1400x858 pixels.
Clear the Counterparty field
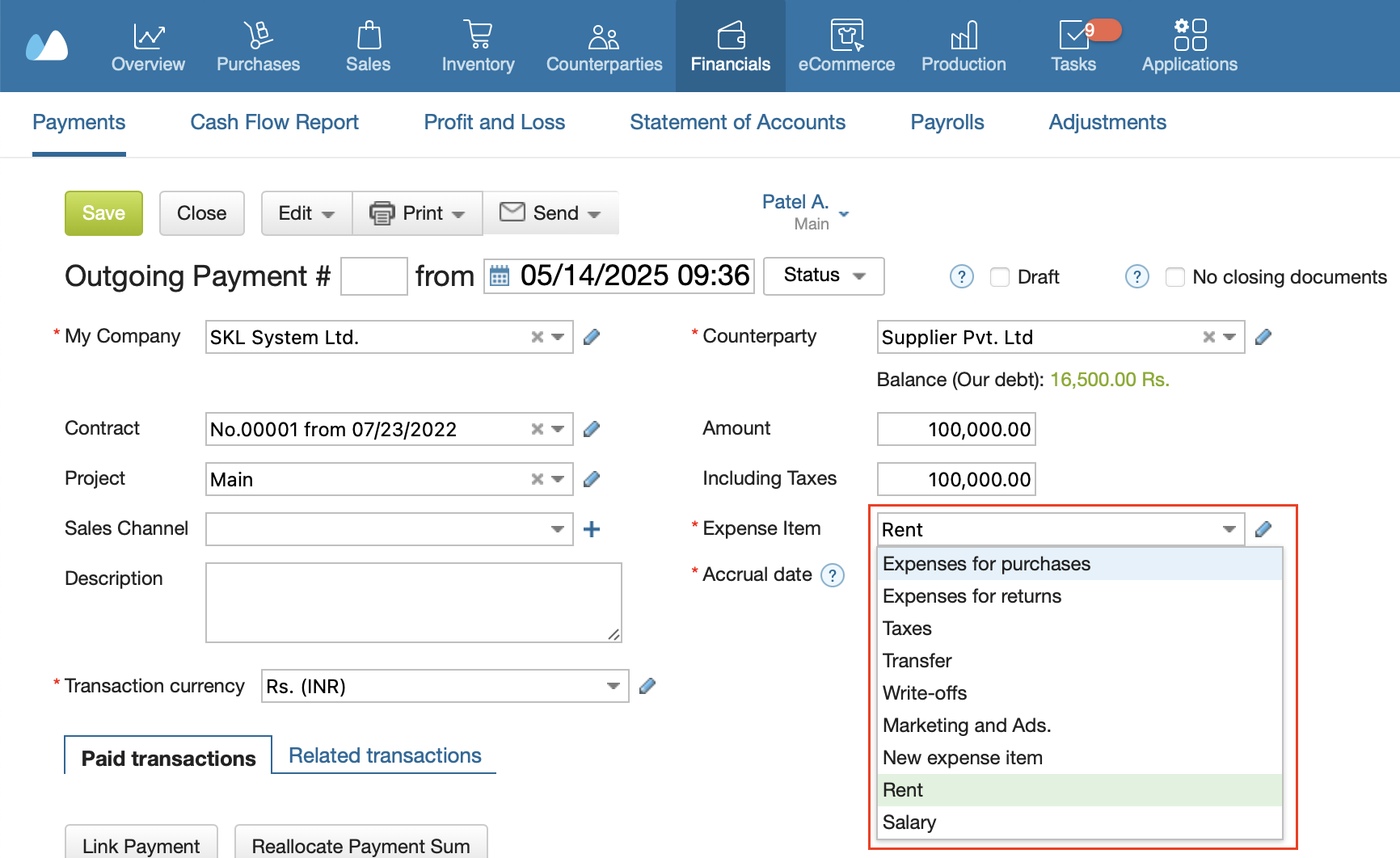click(1208, 337)
